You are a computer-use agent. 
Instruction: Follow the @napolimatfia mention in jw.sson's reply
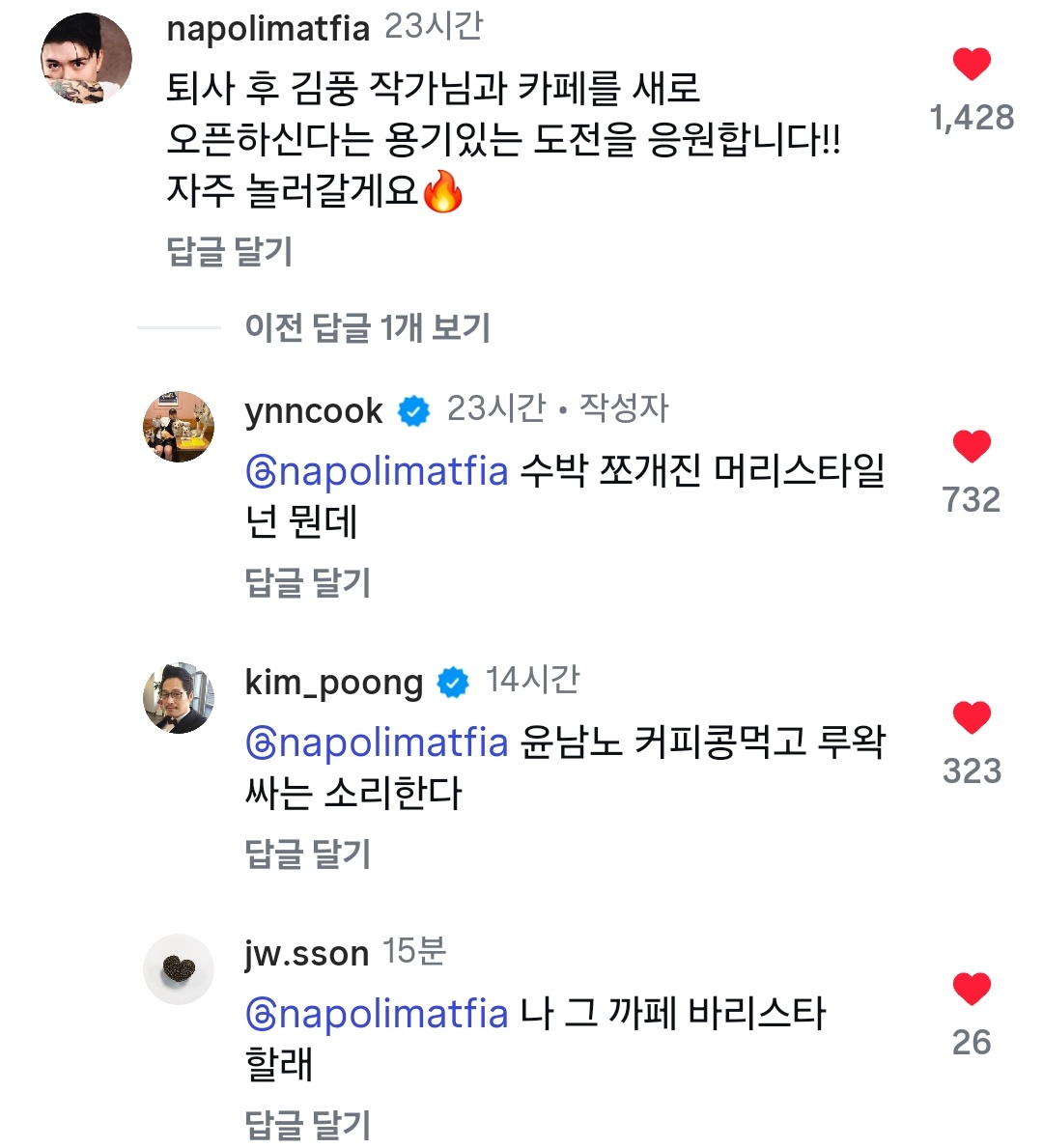(378, 1015)
